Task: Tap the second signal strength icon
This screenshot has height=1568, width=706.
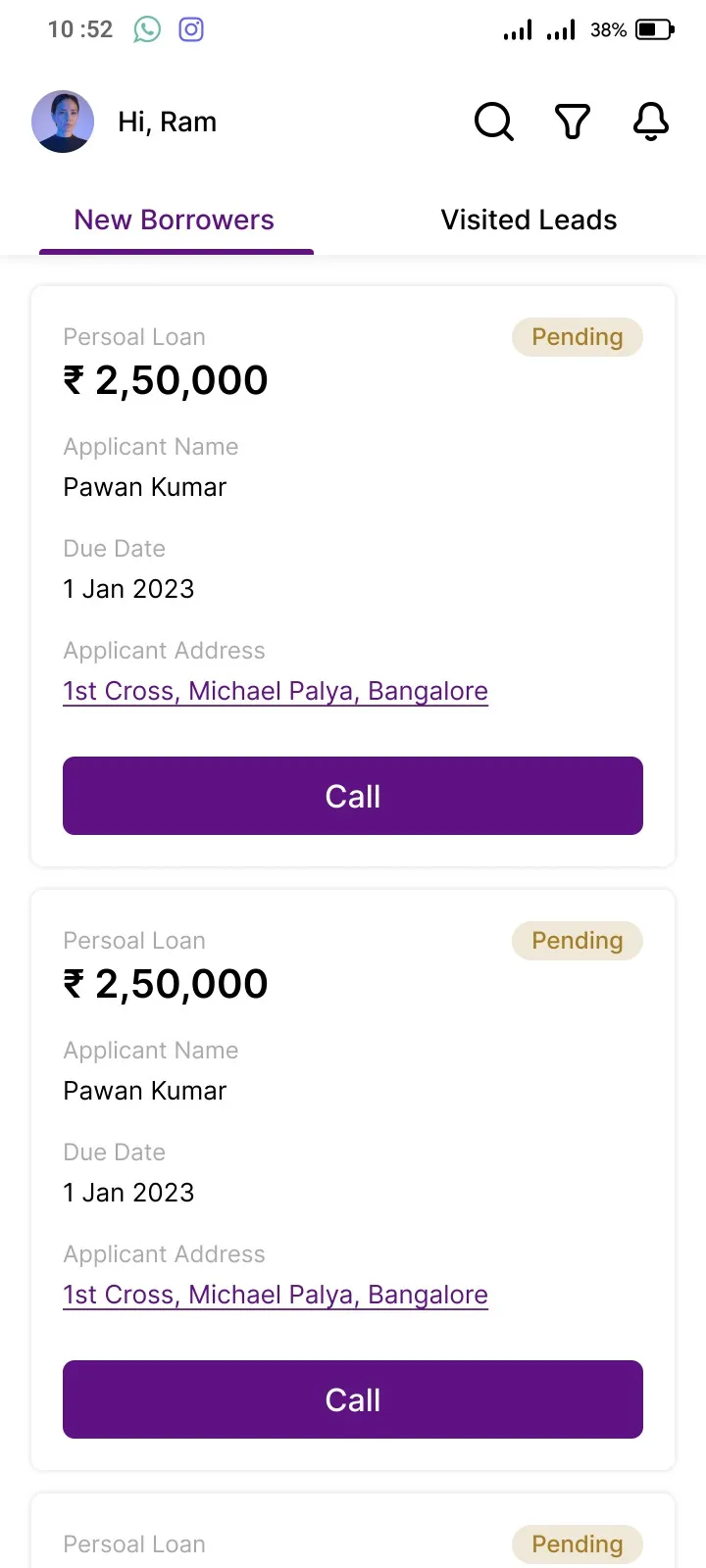Action: click(x=561, y=29)
